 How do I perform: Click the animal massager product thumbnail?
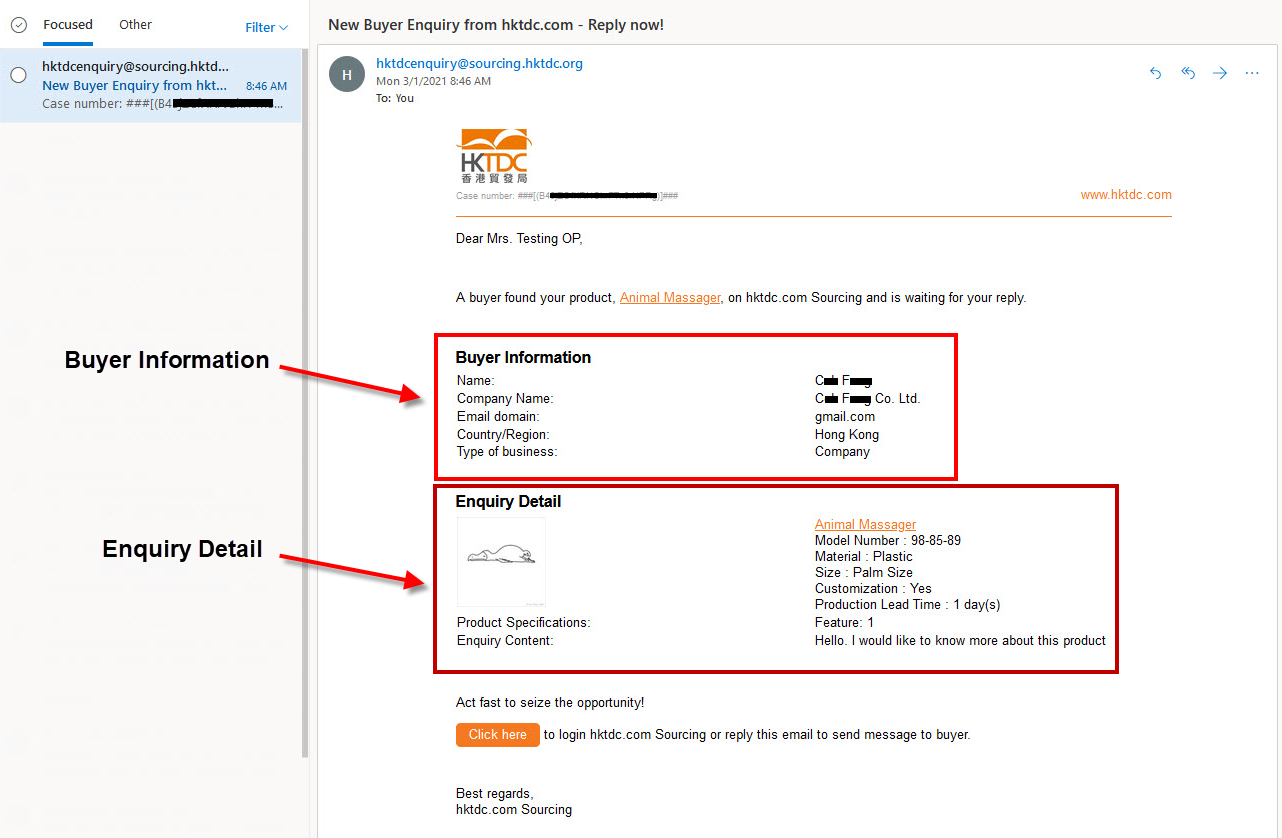(x=501, y=562)
